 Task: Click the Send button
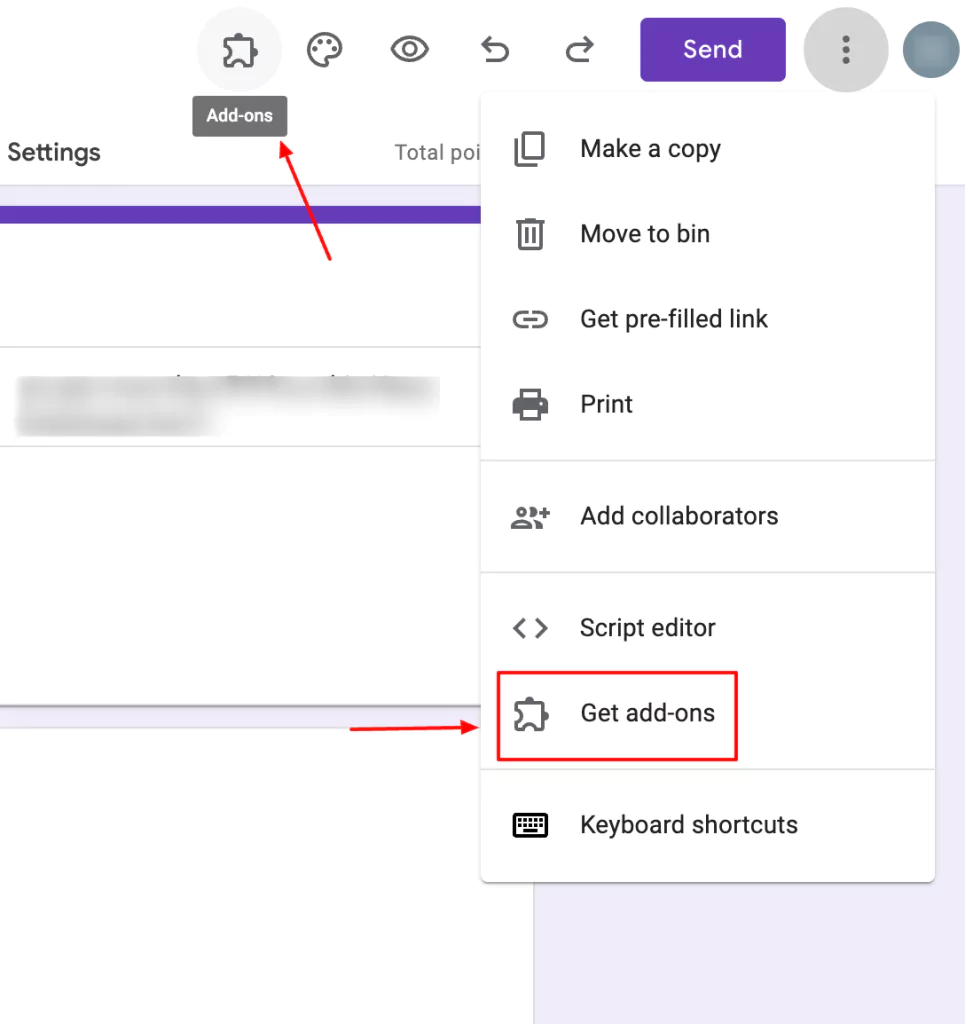(712, 49)
